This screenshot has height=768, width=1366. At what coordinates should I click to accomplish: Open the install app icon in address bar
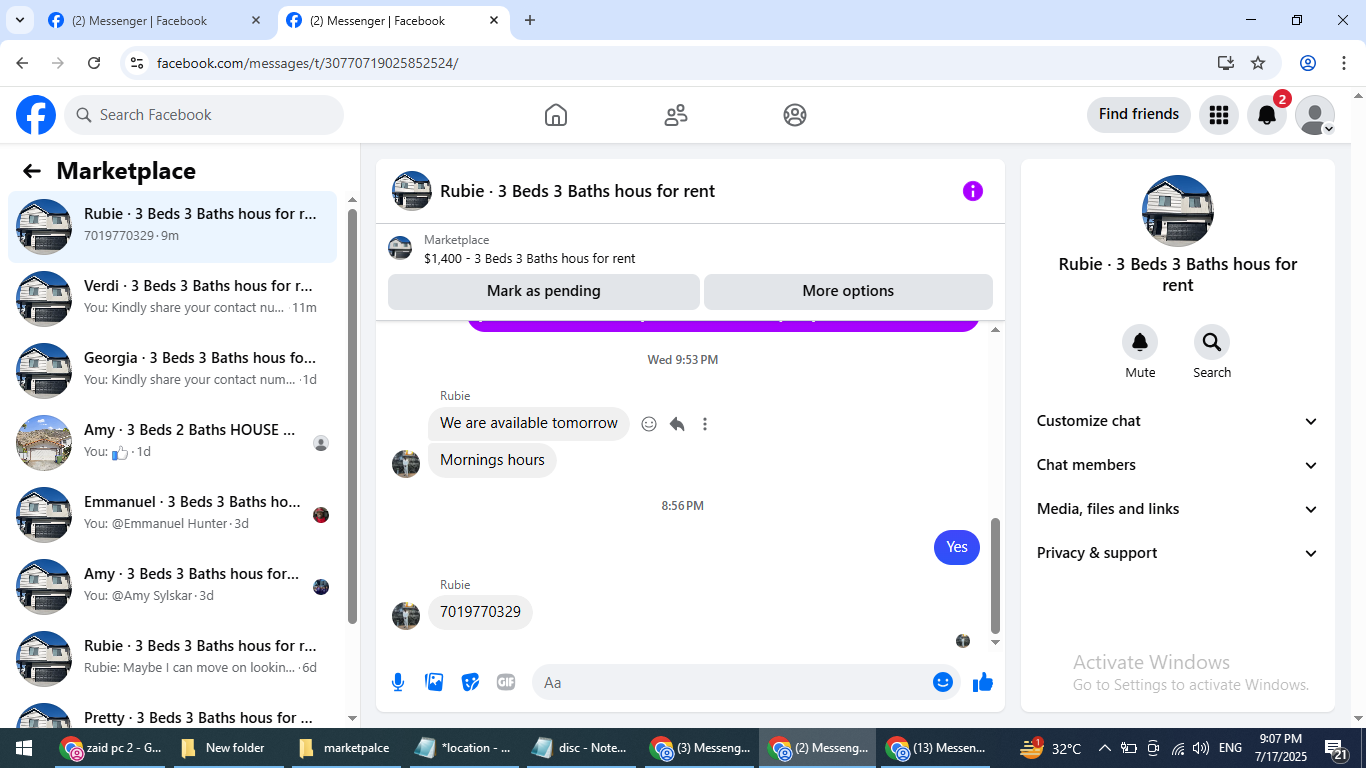[1226, 63]
